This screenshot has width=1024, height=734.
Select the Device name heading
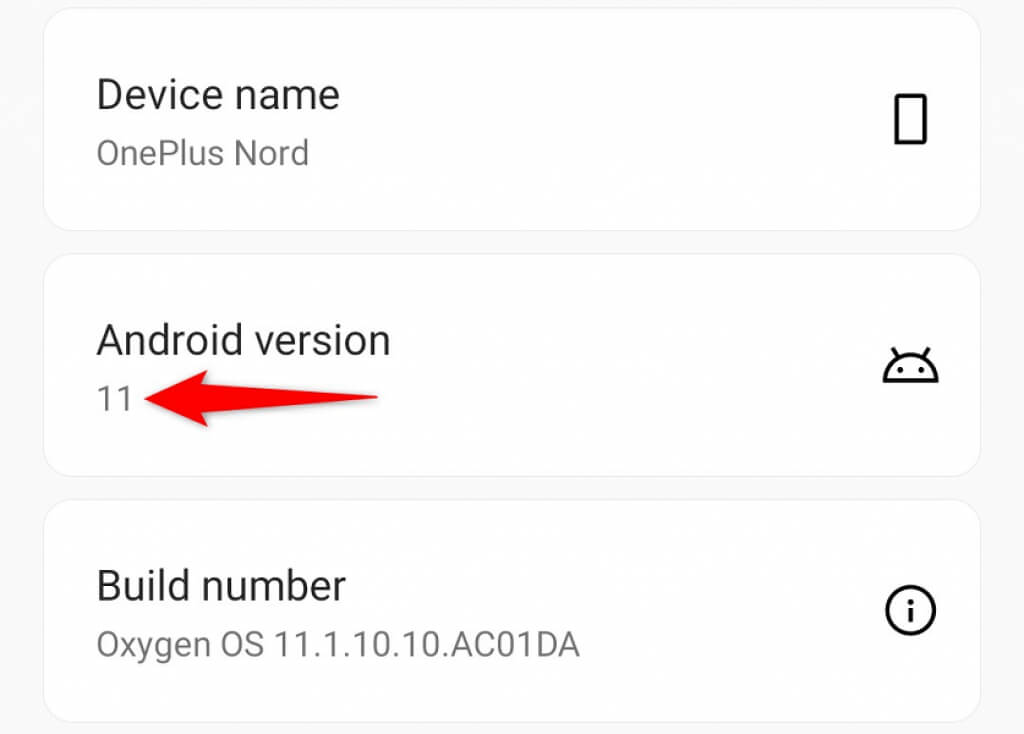click(x=218, y=95)
